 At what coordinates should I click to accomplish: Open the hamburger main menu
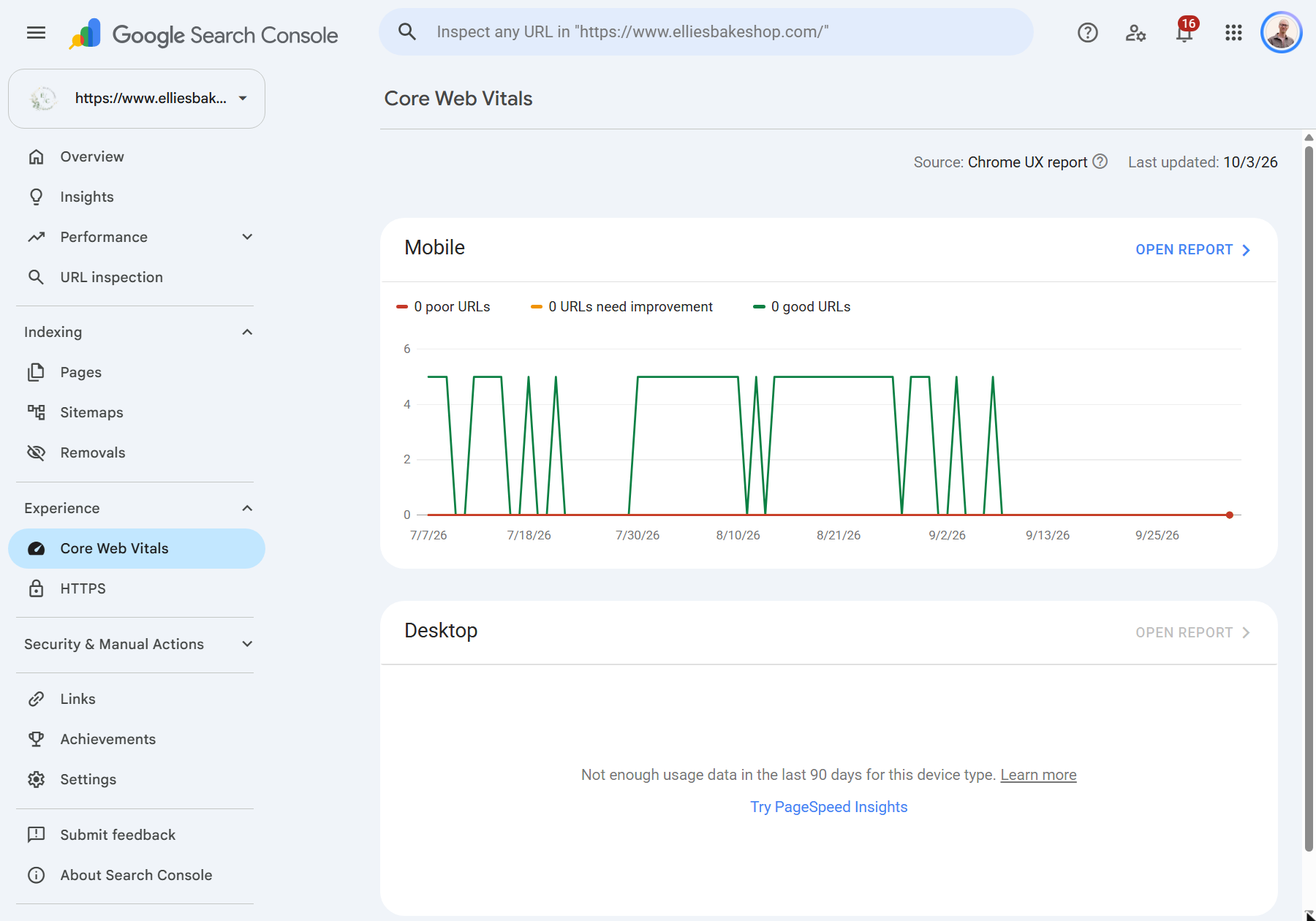(x=36, y=32)
